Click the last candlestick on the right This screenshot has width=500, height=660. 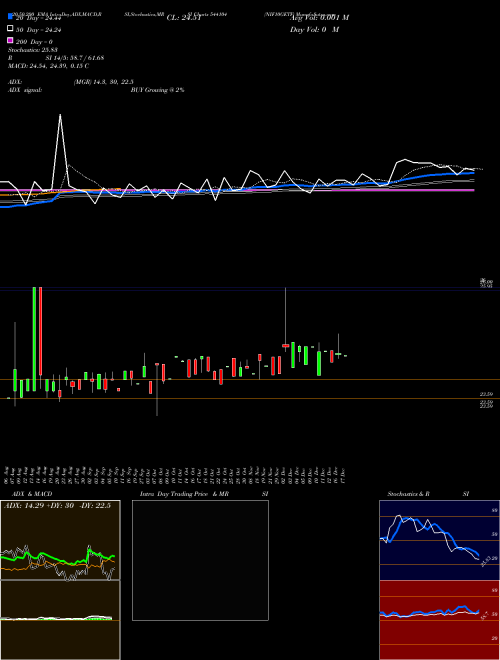[x=345, y=356]
